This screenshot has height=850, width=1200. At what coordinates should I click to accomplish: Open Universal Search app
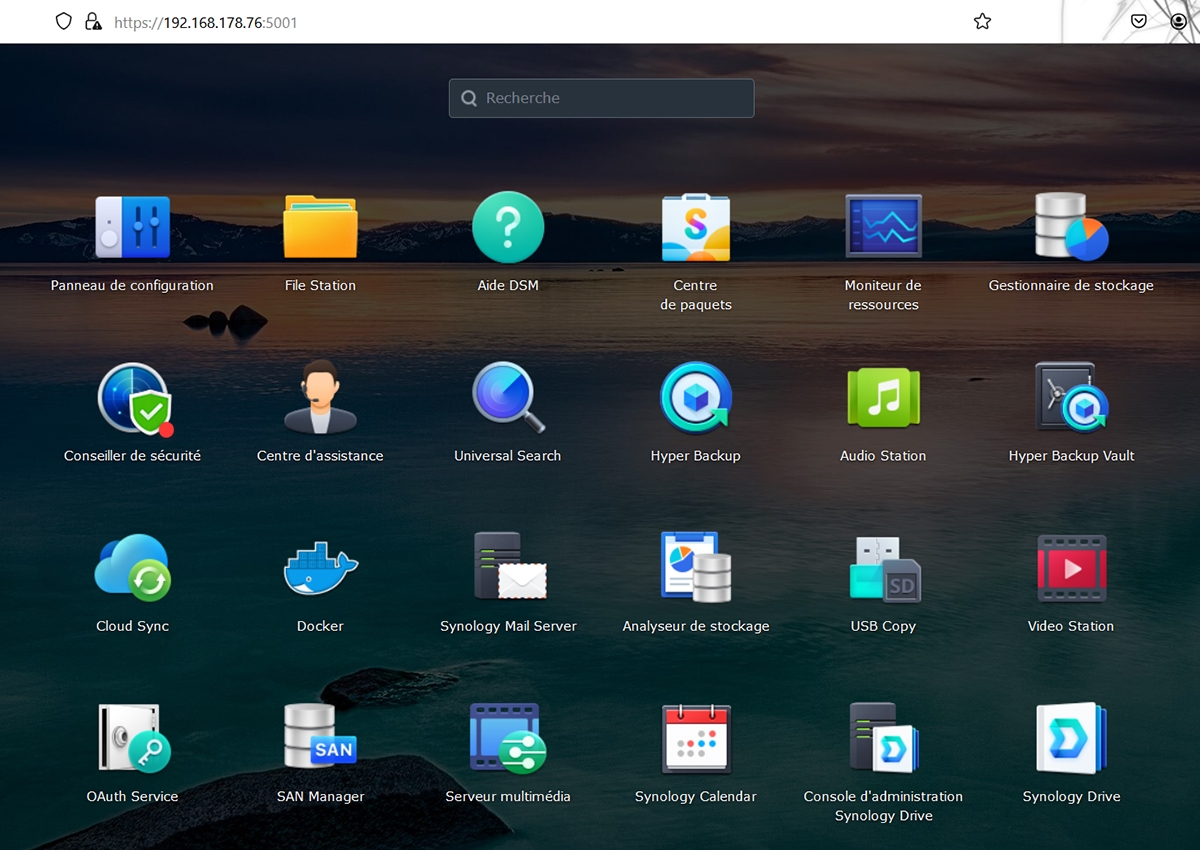click(508, 398)
